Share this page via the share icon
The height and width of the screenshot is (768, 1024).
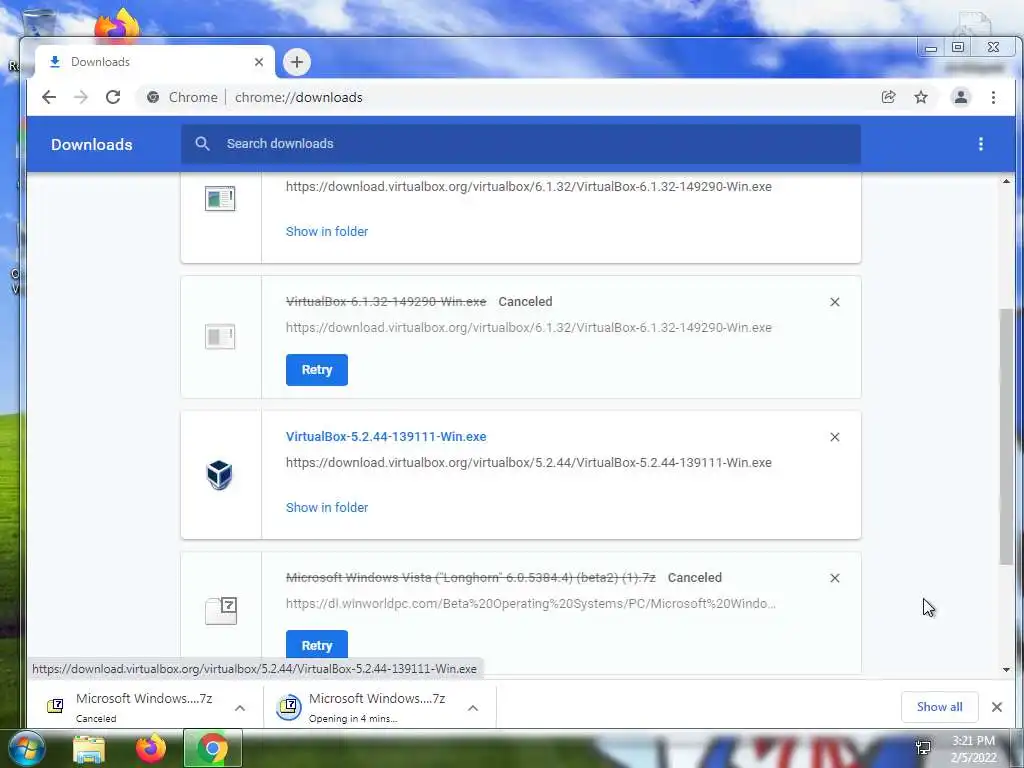point(889,97)
